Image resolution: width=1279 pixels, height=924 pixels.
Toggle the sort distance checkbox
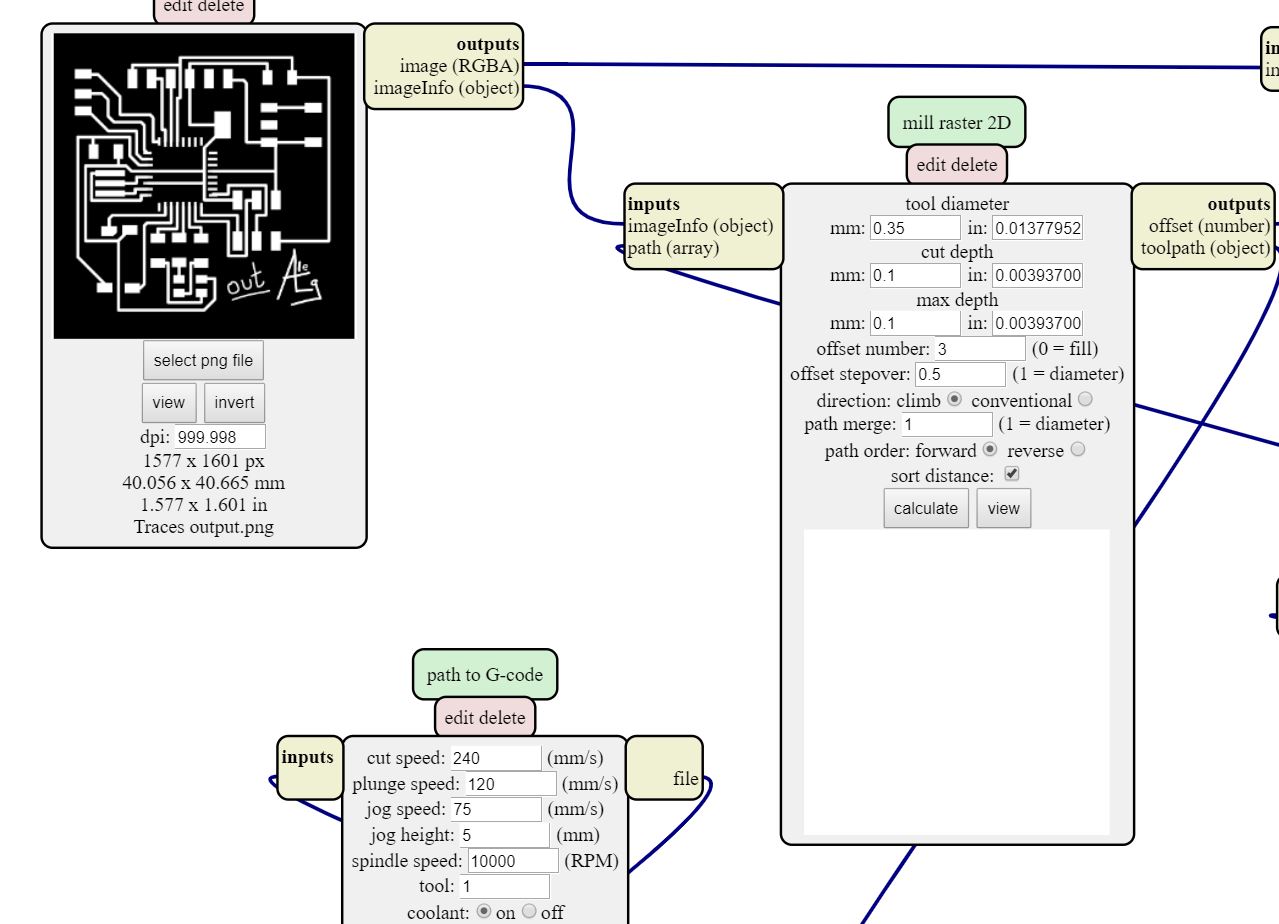[1011, 474]
